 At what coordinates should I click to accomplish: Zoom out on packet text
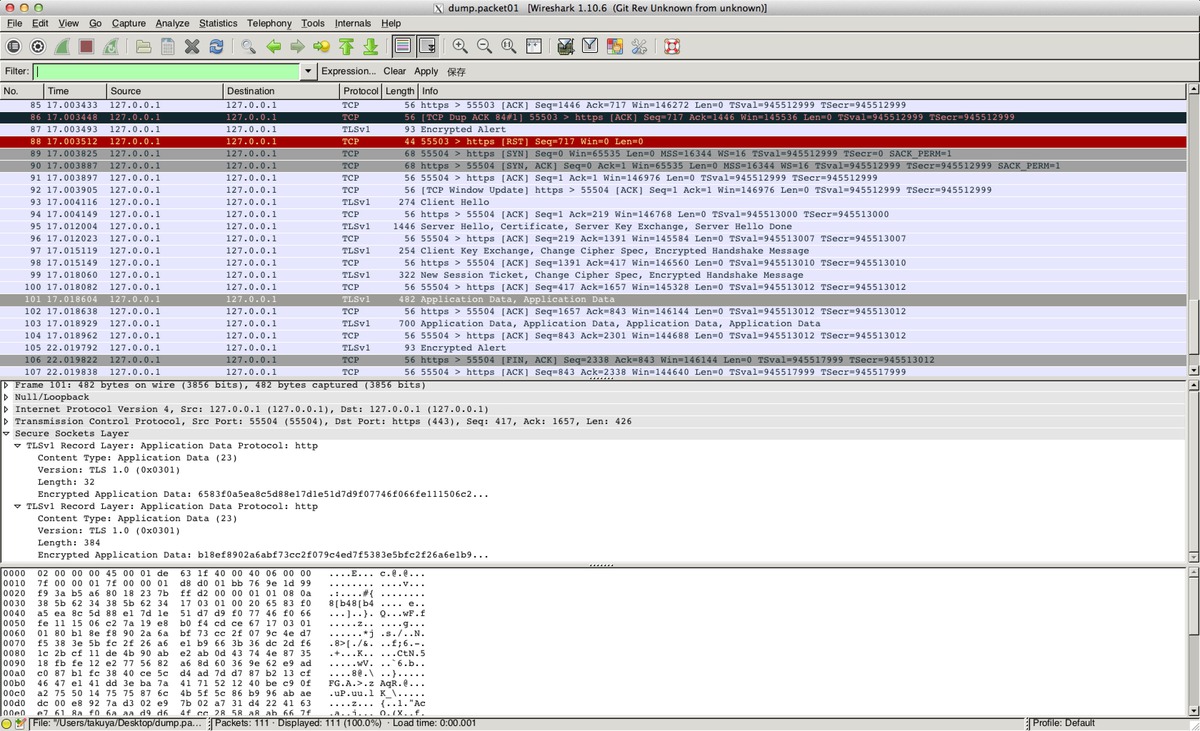coord(484,46)
